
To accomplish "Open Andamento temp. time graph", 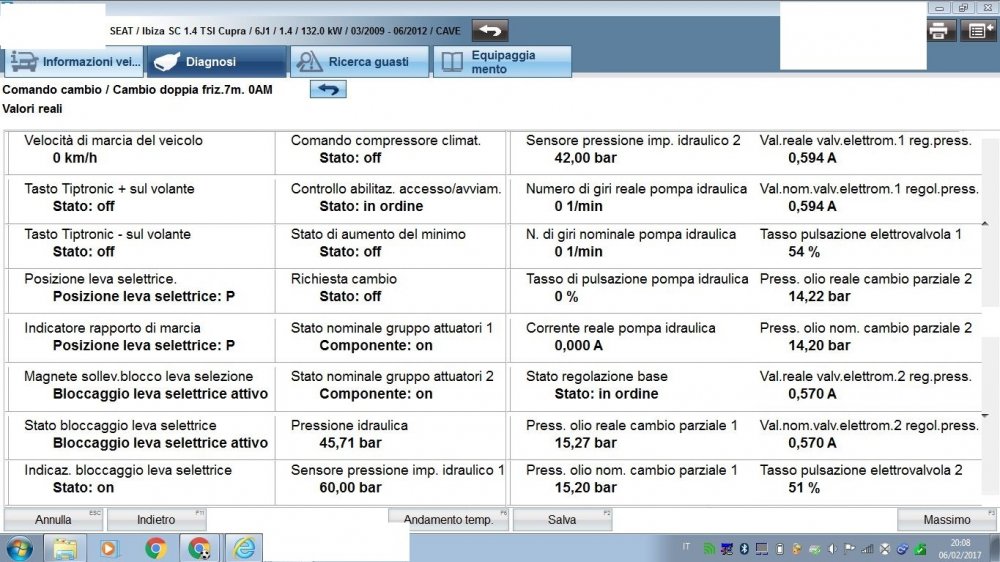I will (448, 520).
